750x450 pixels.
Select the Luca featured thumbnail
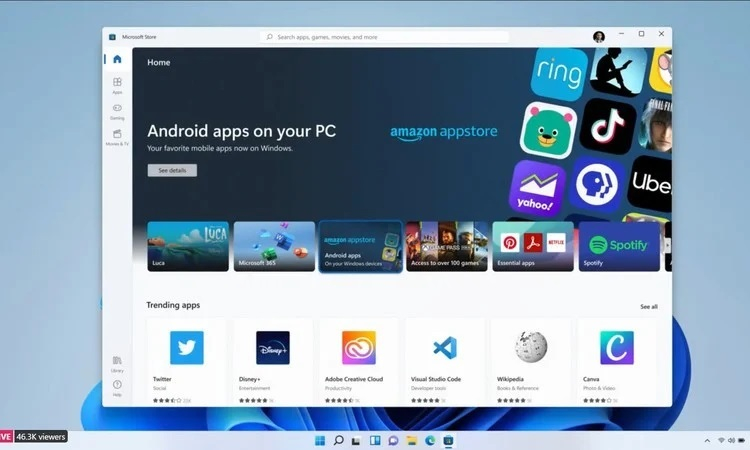pyautogui.click(x=188, y=247)
